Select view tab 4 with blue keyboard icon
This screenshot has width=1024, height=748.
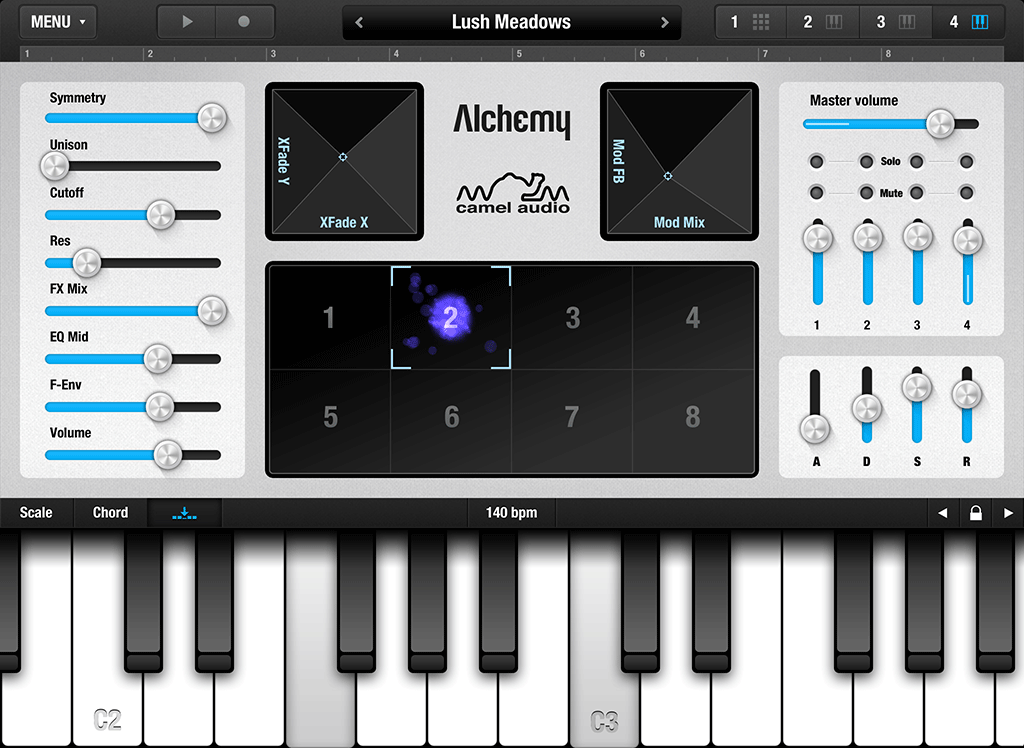968,22
